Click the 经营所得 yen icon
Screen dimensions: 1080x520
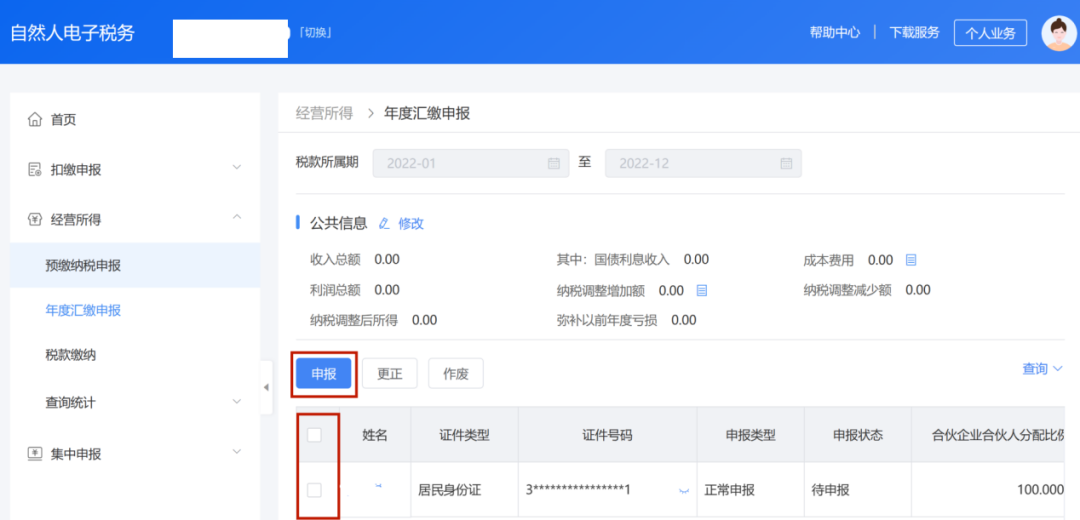pyautogui.click(x=34, y=220)
